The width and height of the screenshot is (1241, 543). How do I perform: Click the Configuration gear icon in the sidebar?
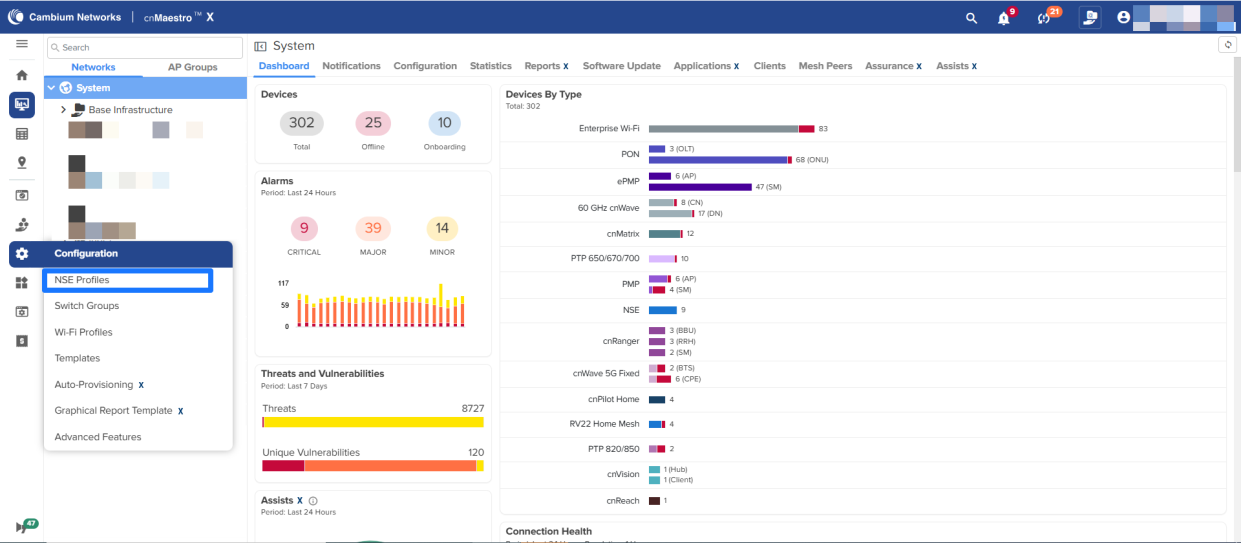tap(22, 254)
